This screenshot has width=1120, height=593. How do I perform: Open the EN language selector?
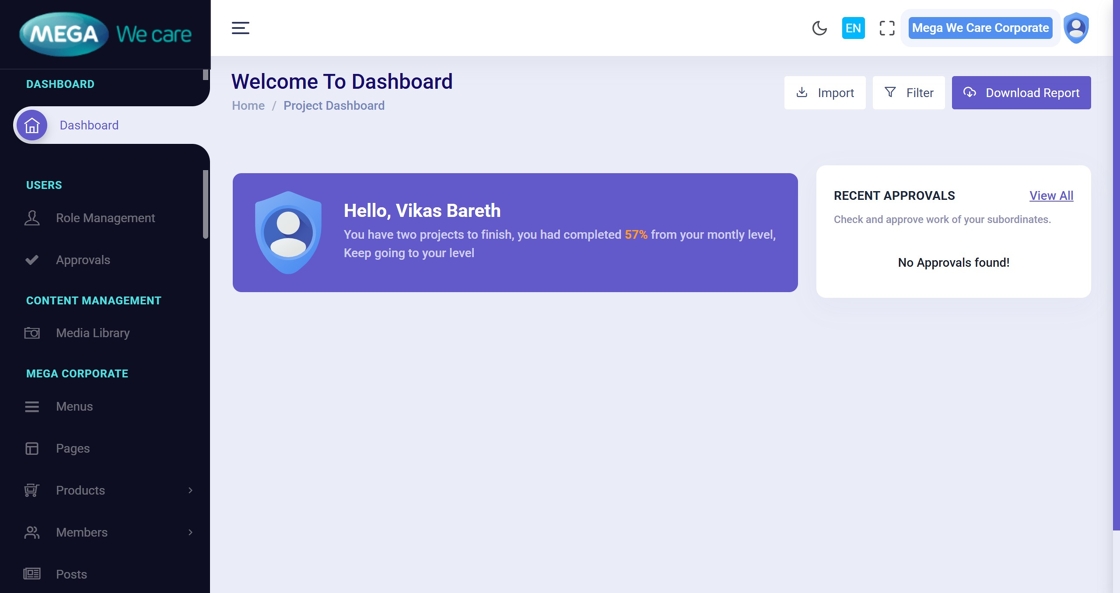coord(853,28)
